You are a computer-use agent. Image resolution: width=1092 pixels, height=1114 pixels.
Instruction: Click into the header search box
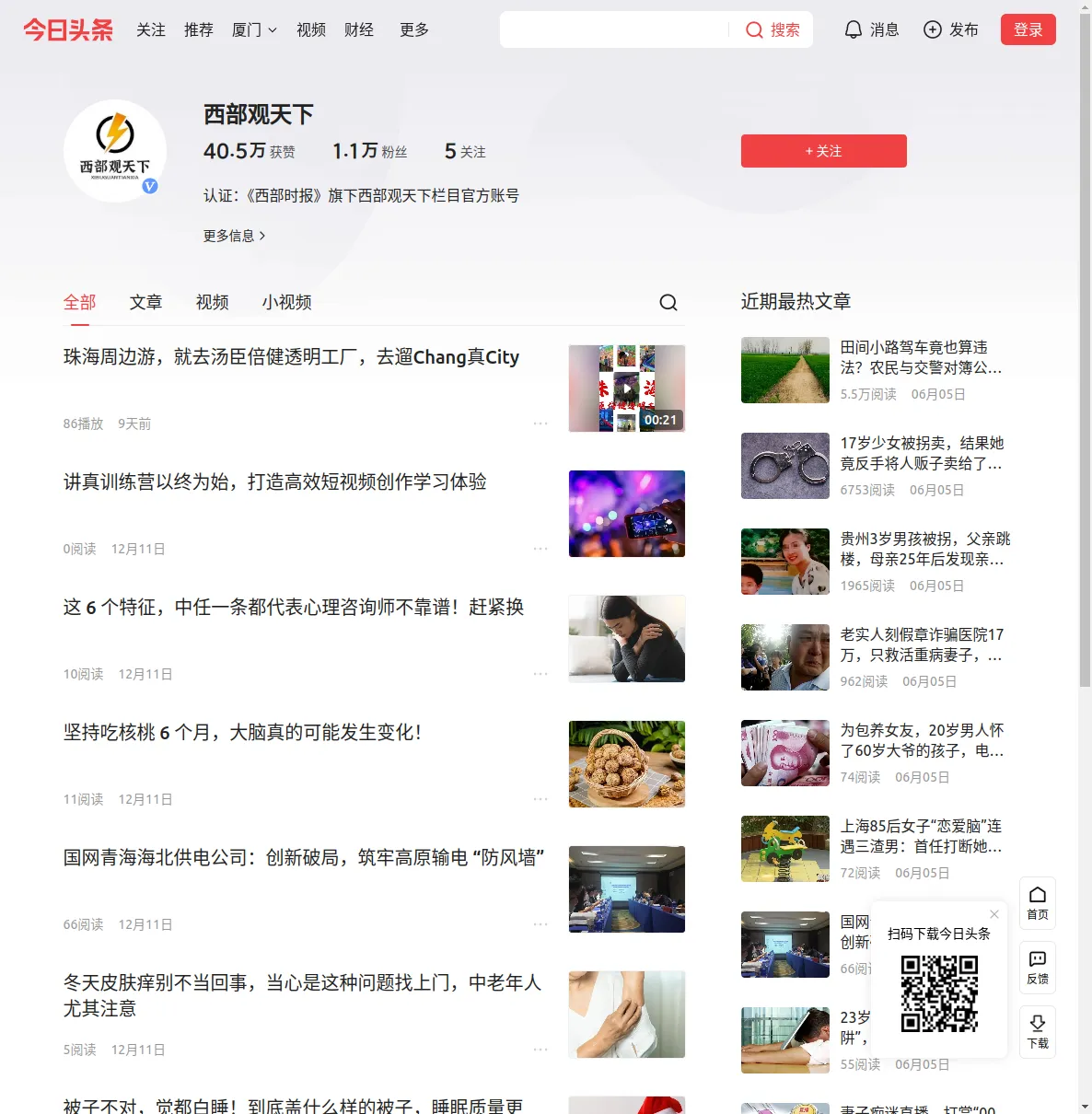(615, 29)
